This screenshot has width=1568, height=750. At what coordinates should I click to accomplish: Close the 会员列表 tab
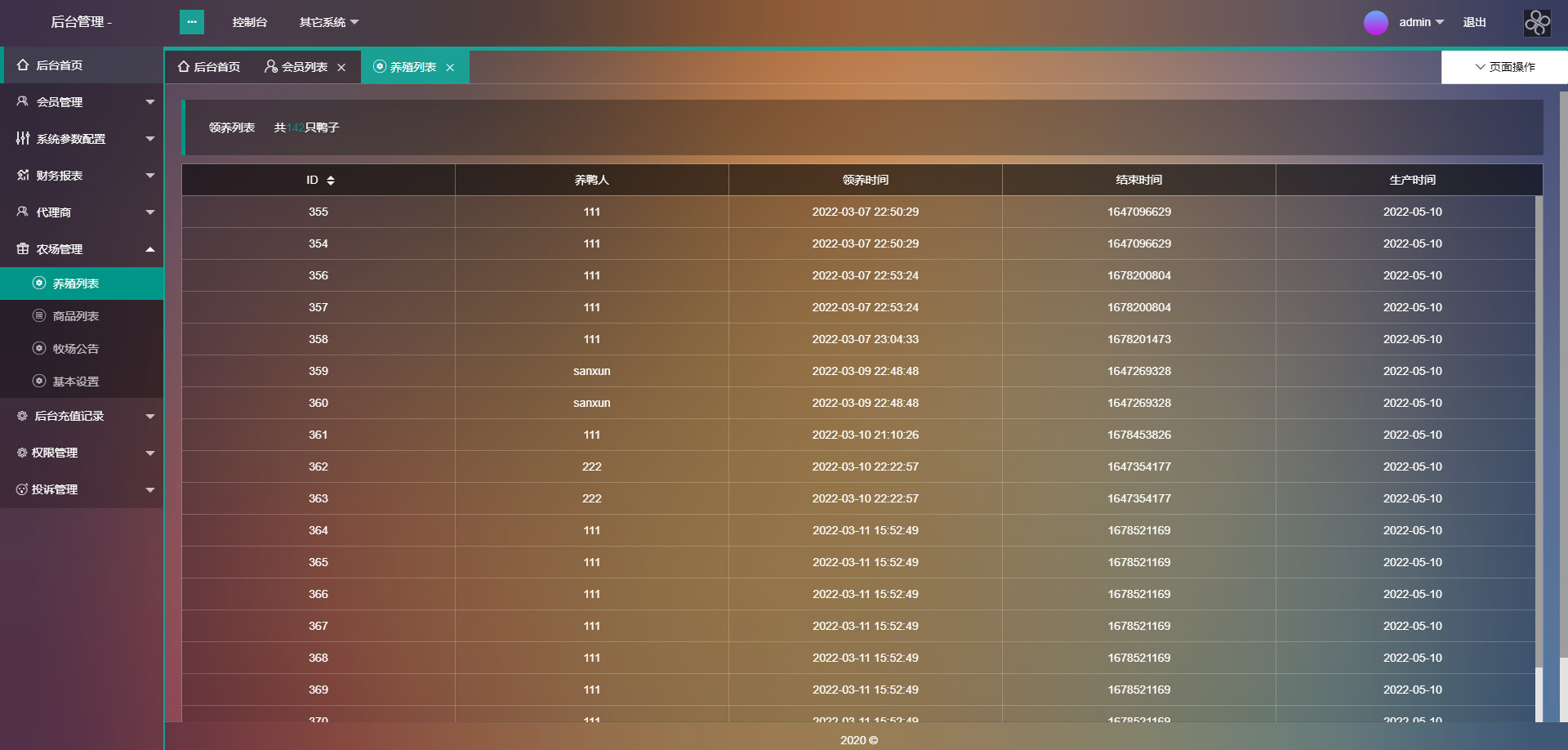pyautogui.click(x=341, y=68)
